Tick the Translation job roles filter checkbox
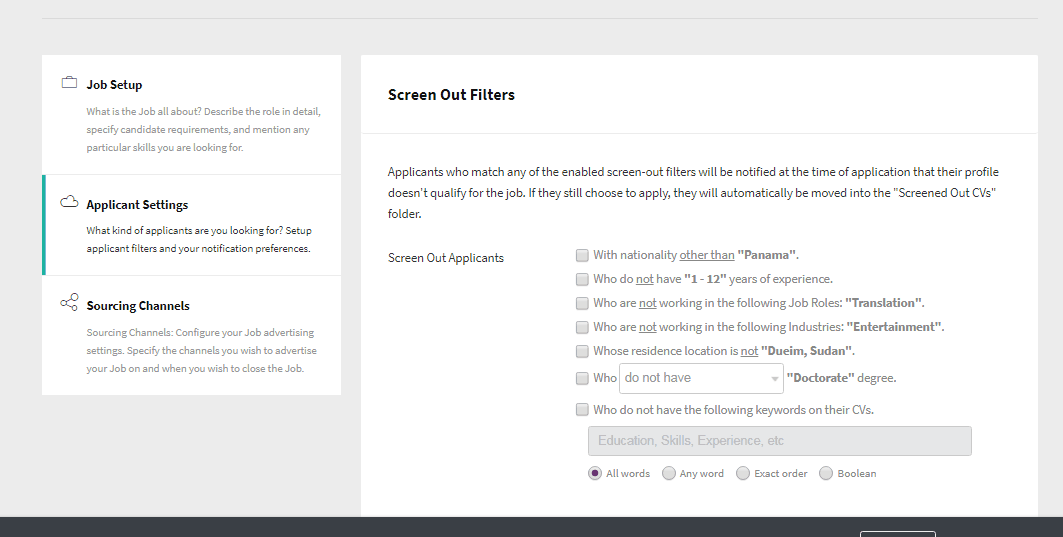The image size is (1063, 537). (x=582, y=303)
